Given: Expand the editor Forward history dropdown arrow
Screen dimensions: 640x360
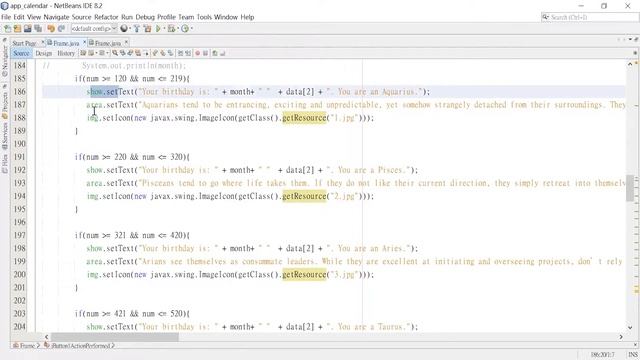Looking at the screenshot, I should point(107,53).
